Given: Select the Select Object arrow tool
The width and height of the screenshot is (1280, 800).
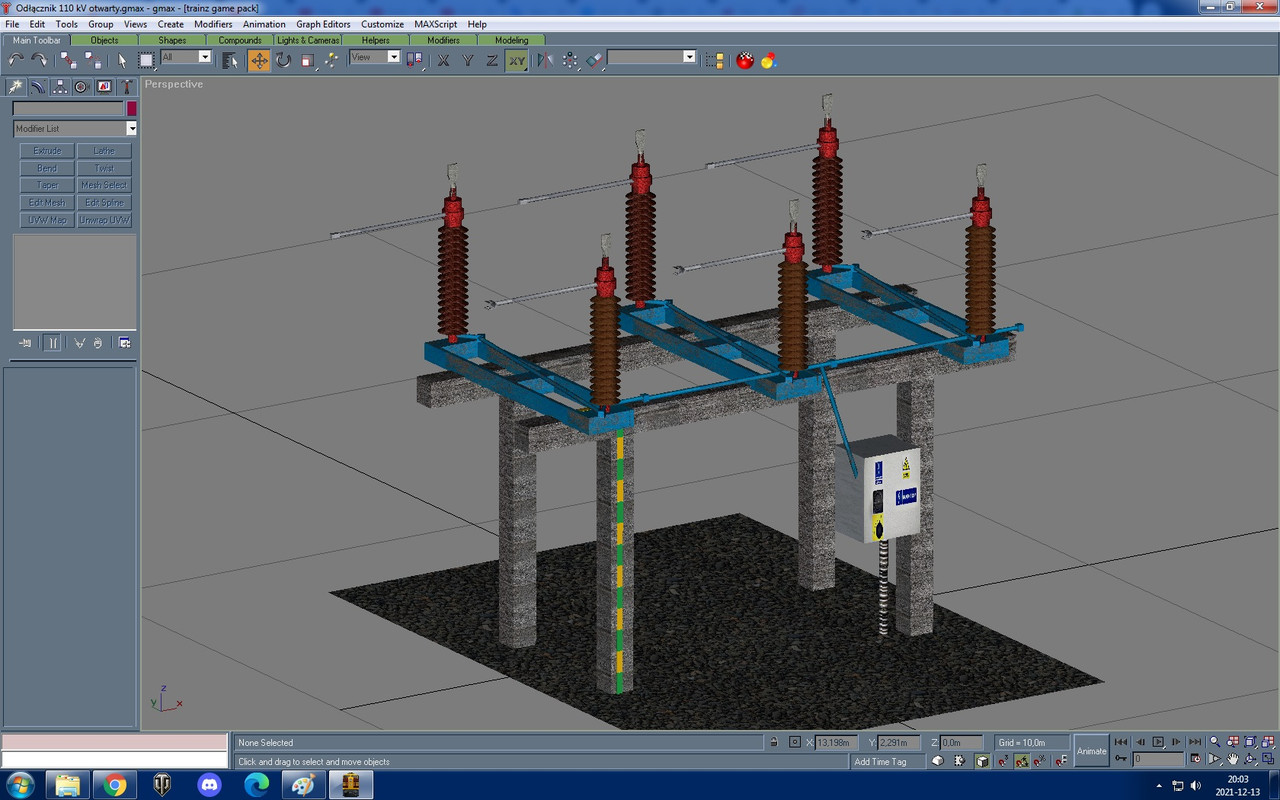Looking at the screenshot, I should click(122, 60).
